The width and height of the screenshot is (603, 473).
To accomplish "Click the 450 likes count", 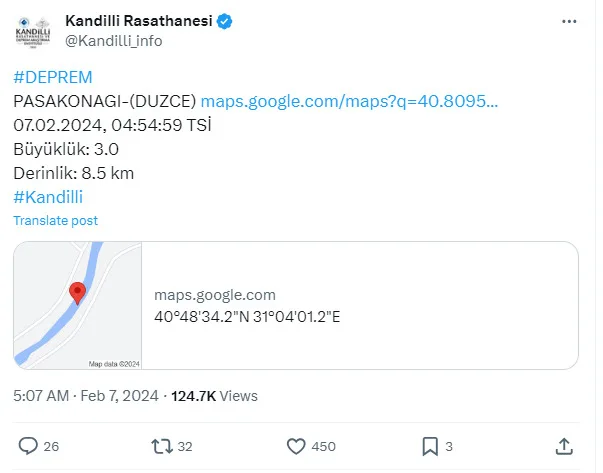I will click(x=323, y=446).
